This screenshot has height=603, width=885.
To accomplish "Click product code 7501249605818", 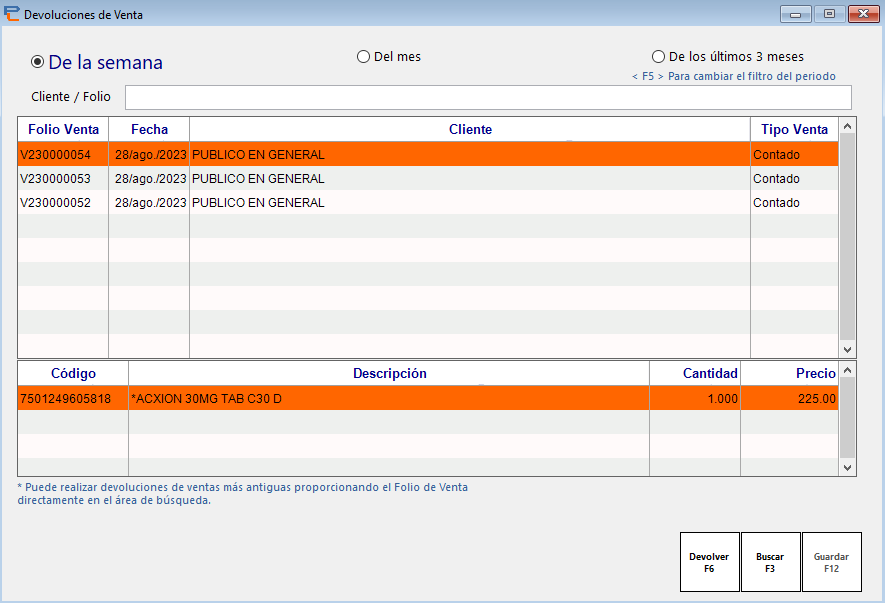I will point(65,399).
